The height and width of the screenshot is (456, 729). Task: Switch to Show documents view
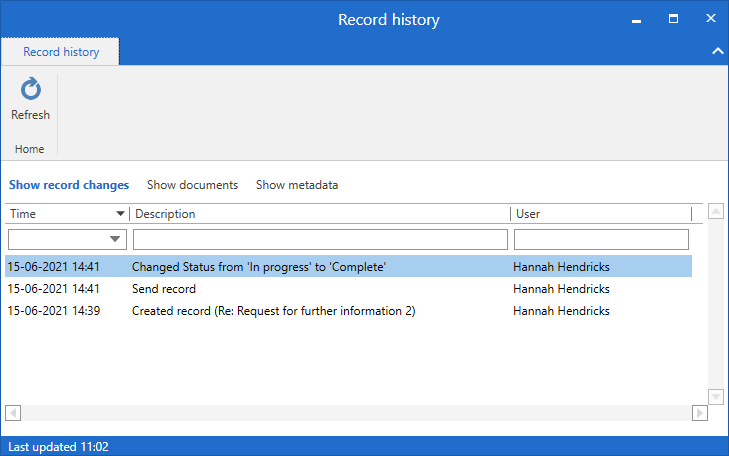tap(192, 185)
